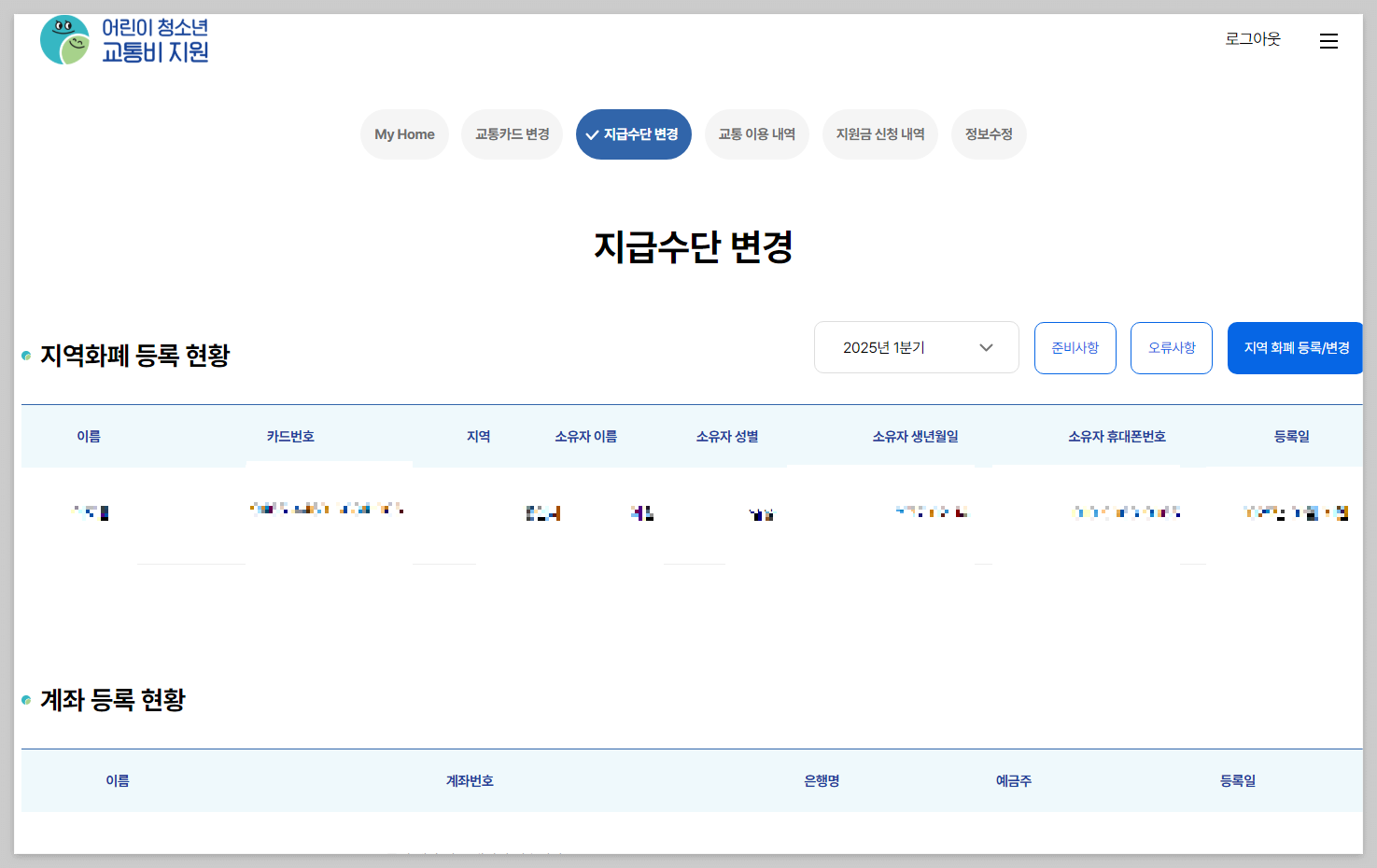1377x868 pixels.
Task: Open the 교통 이용 내역 tab
Action: tap(757, 134)
